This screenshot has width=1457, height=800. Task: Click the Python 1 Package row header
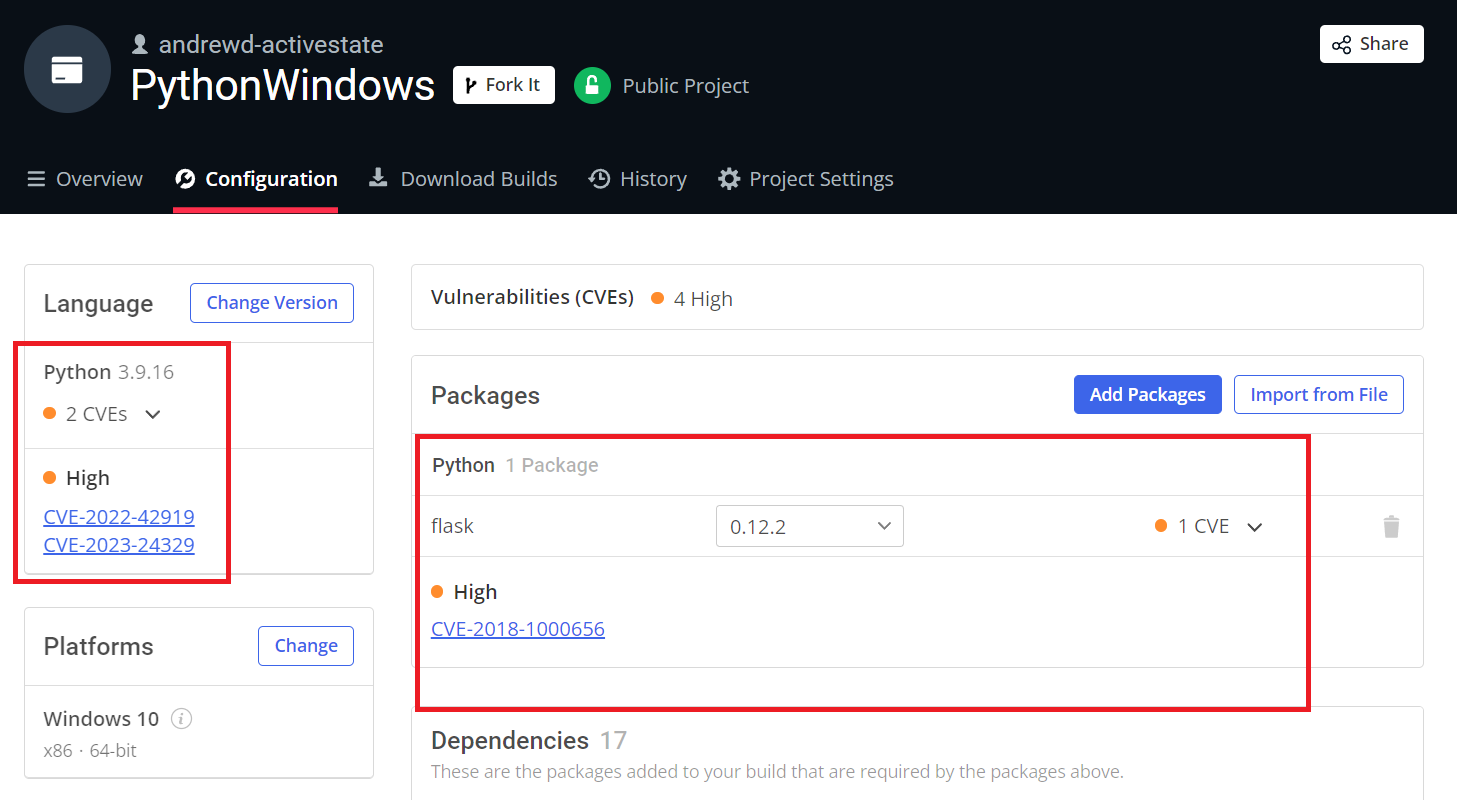(515, 465)
